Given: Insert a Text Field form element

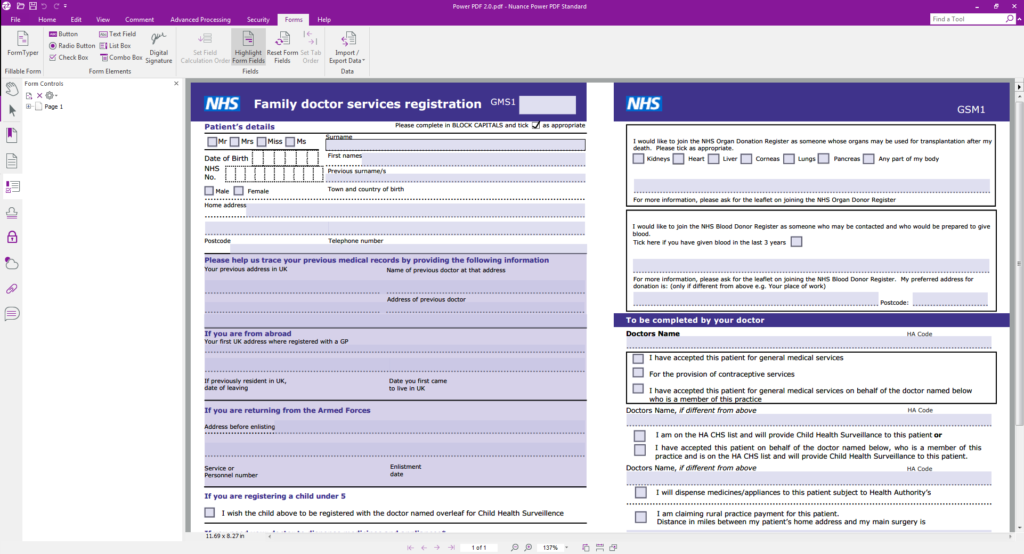Looking at the screenshot, I should pyautogui.click(x=118, y=34).
